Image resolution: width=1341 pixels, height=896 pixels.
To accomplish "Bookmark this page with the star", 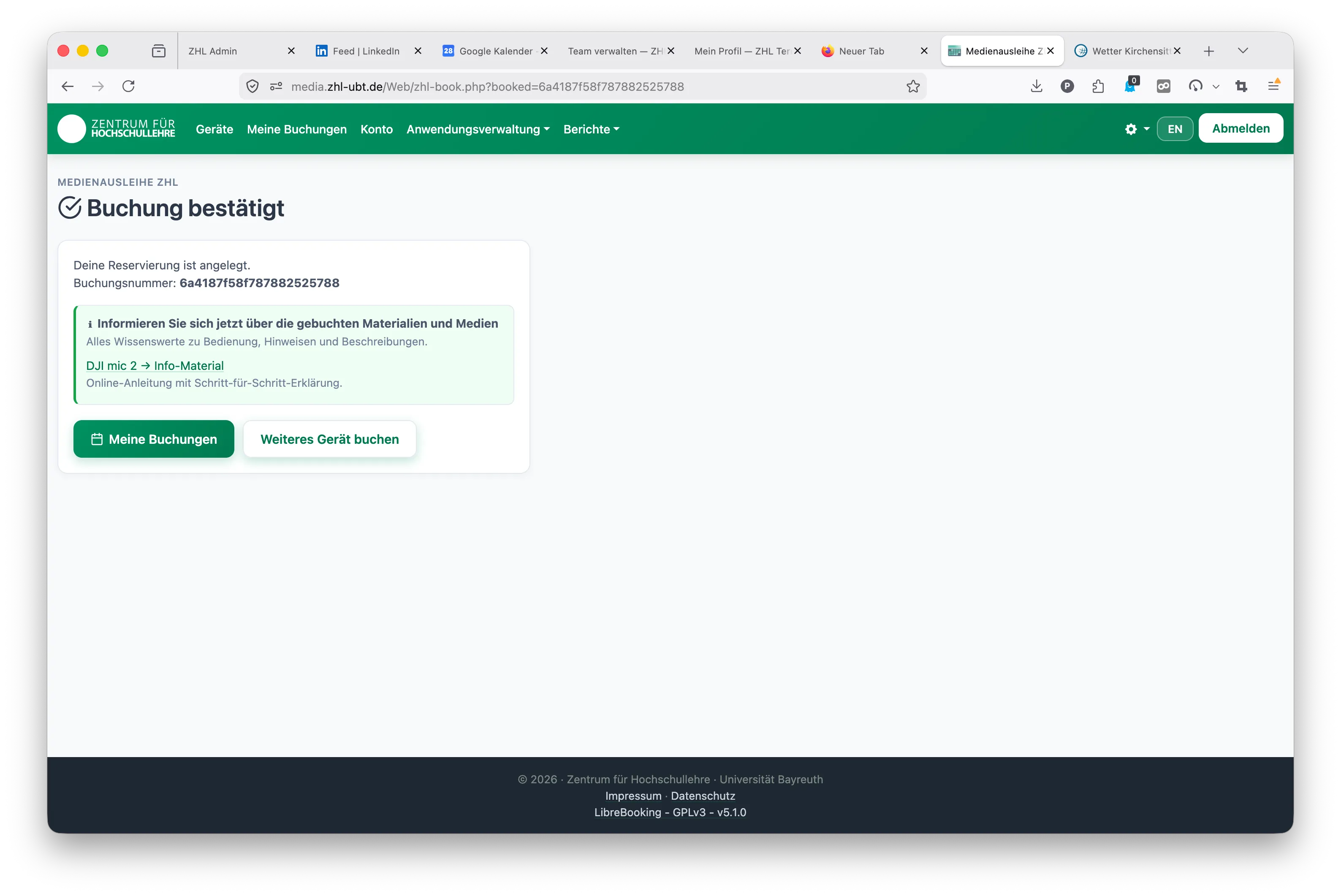I will coord(913,86).
